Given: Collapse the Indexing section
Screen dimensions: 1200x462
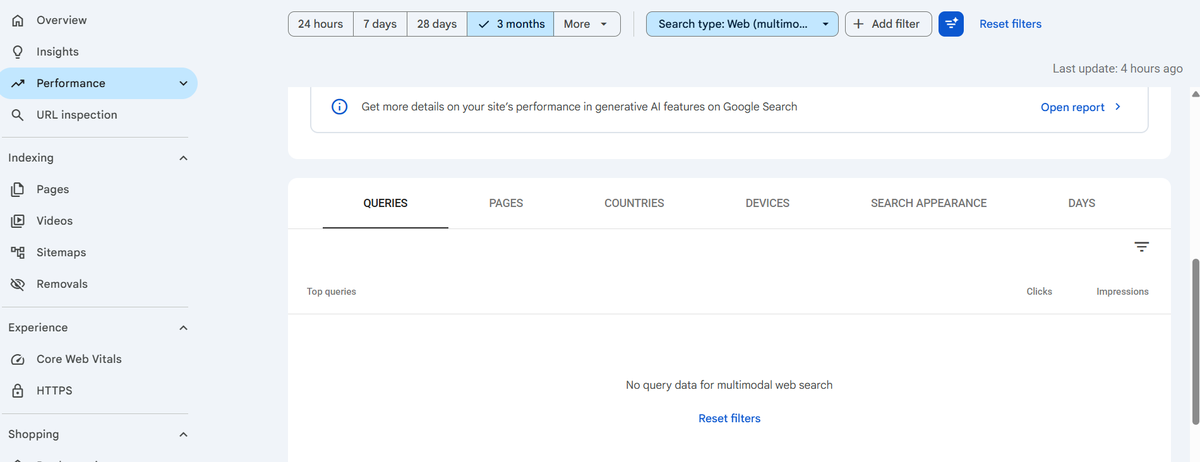Looking at the screenshot, I should tap(183, 158).
